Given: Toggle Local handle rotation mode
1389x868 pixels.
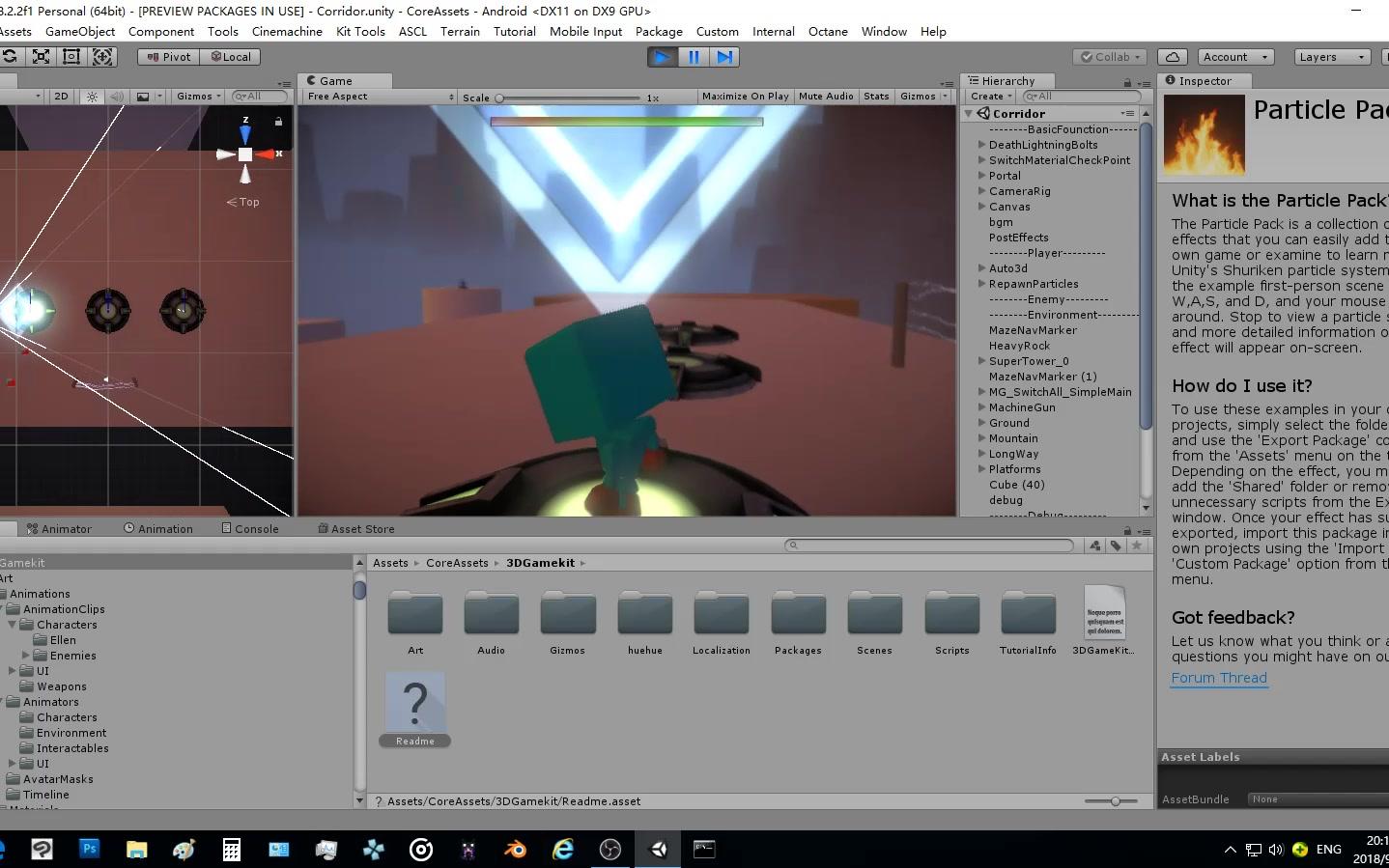Looking at the screenshot, I should [231, 57].
